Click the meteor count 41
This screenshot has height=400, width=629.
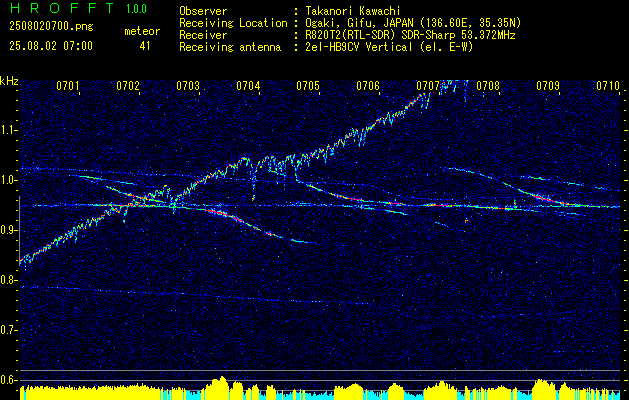(145, 46)
